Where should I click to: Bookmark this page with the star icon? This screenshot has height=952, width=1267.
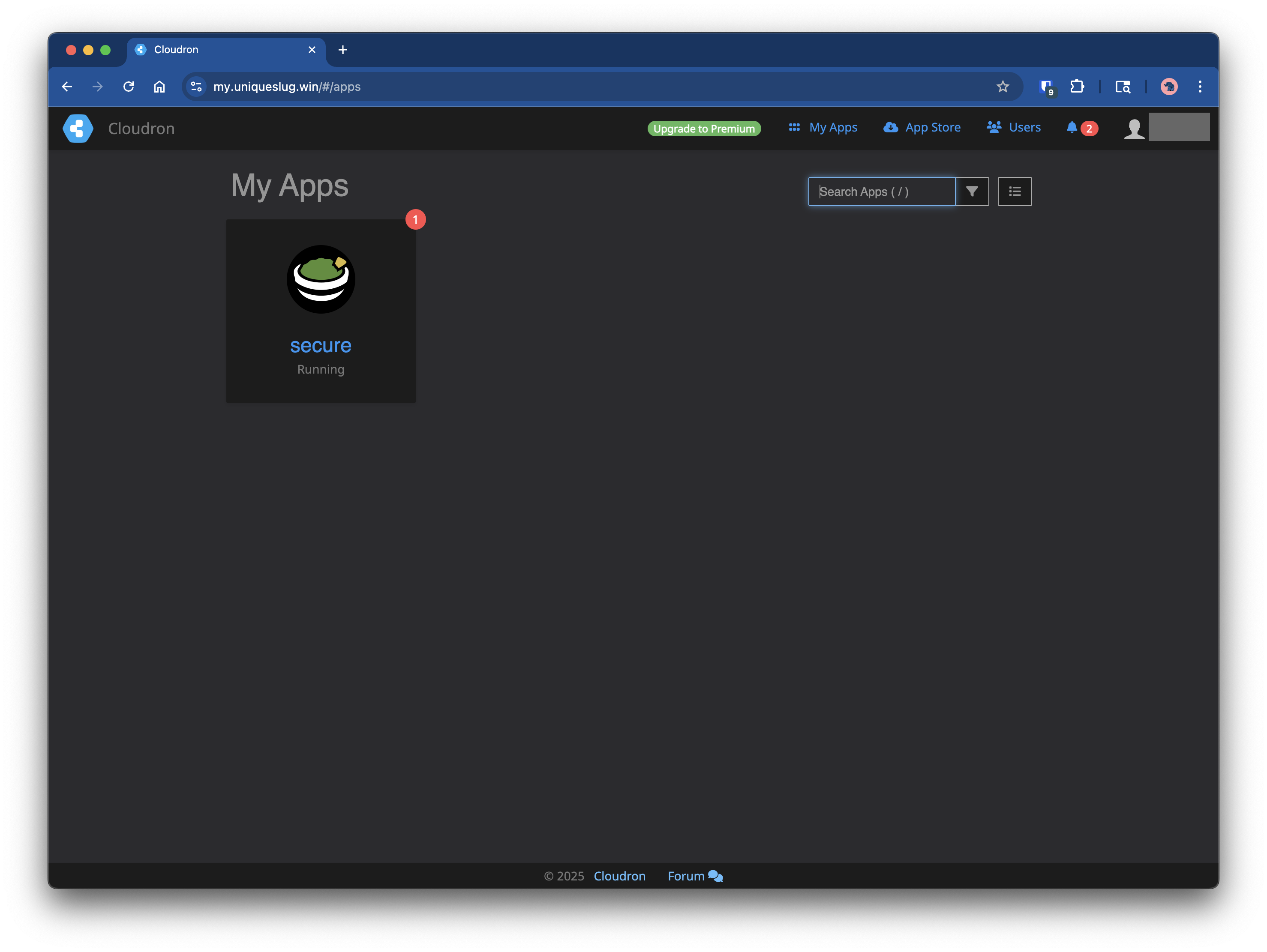pyautogui.click(x=1003, y=87)
